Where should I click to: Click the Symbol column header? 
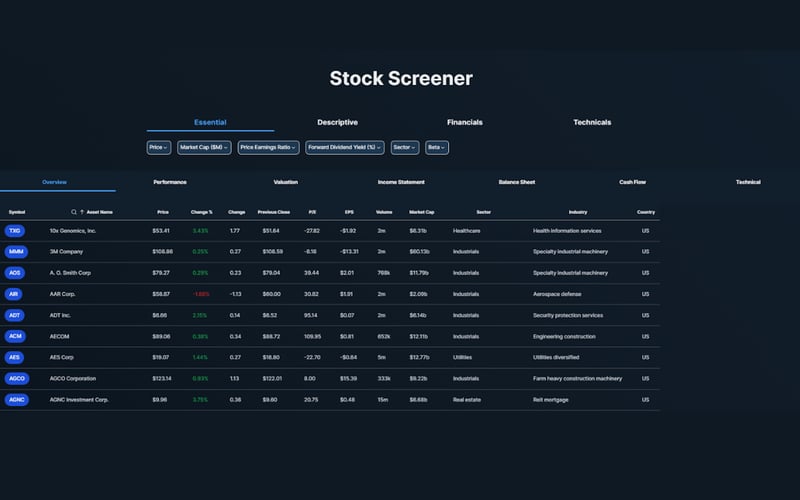pyautogui.click(x=17, y=212)
